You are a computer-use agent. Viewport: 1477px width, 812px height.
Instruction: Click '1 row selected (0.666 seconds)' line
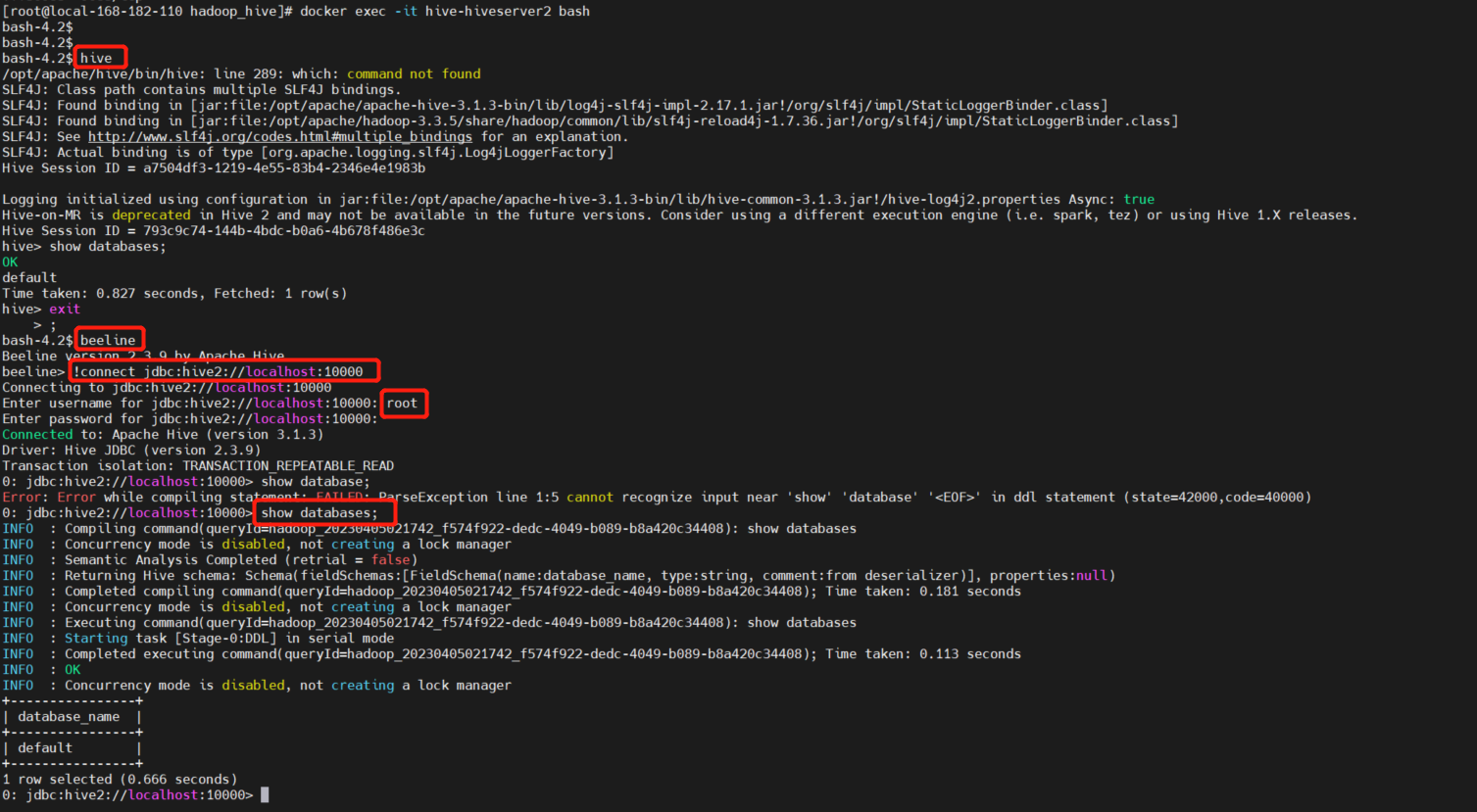[120, 780]
